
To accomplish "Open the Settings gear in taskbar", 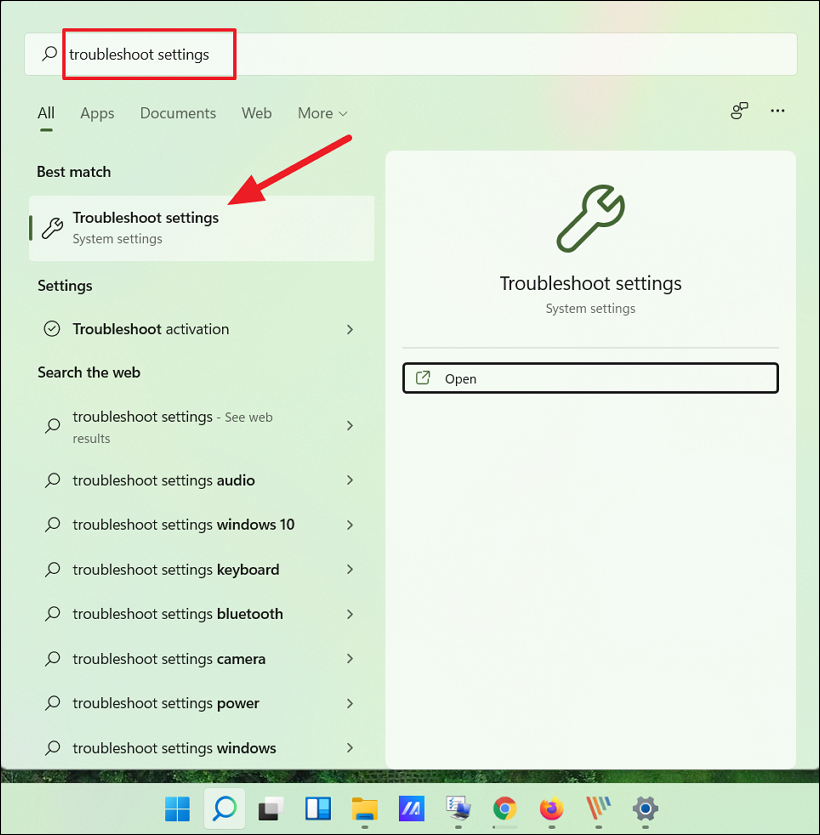I will 645,809.
